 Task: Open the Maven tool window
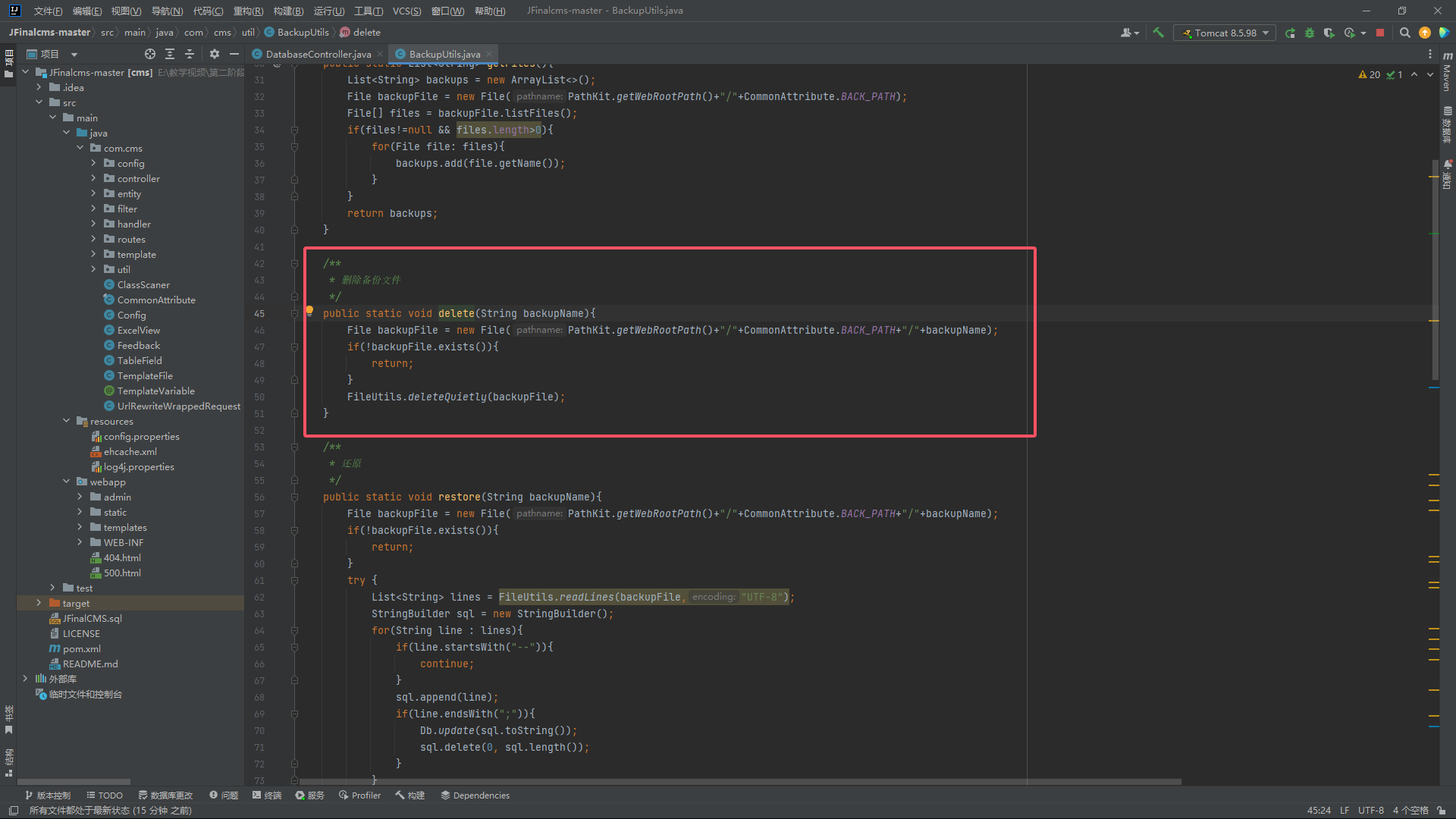[x=1447, y=74]
